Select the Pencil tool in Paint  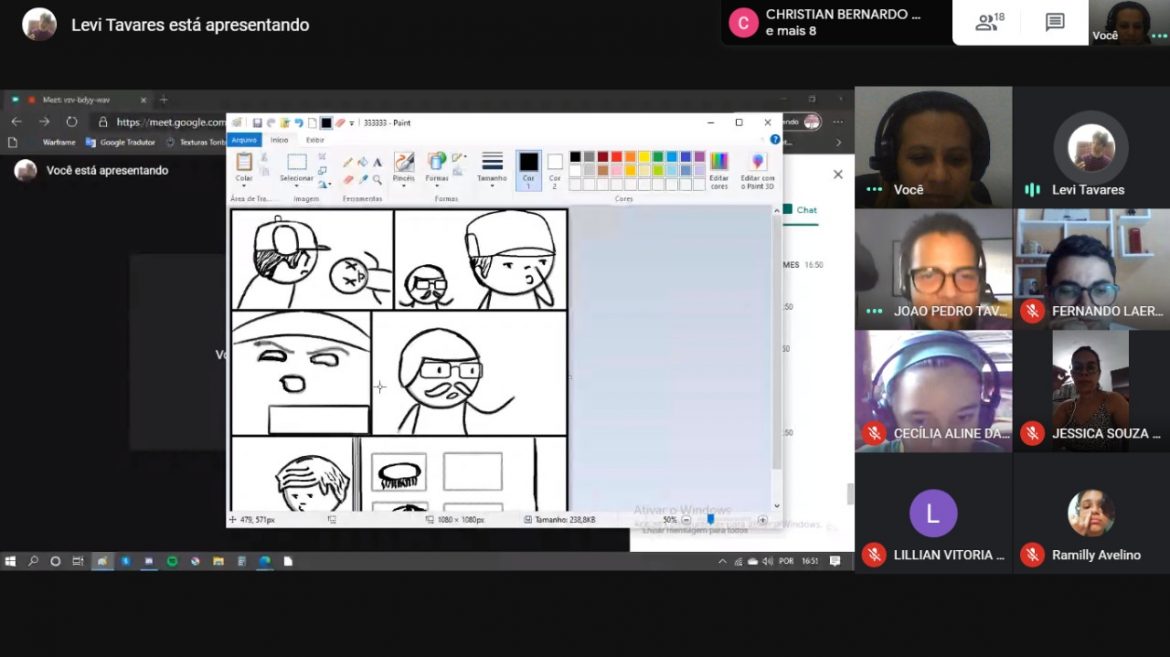point(348,162)
